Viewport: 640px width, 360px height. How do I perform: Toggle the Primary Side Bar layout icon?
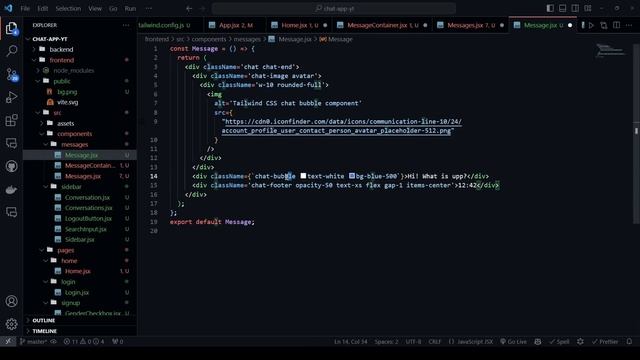coord(550,8)
